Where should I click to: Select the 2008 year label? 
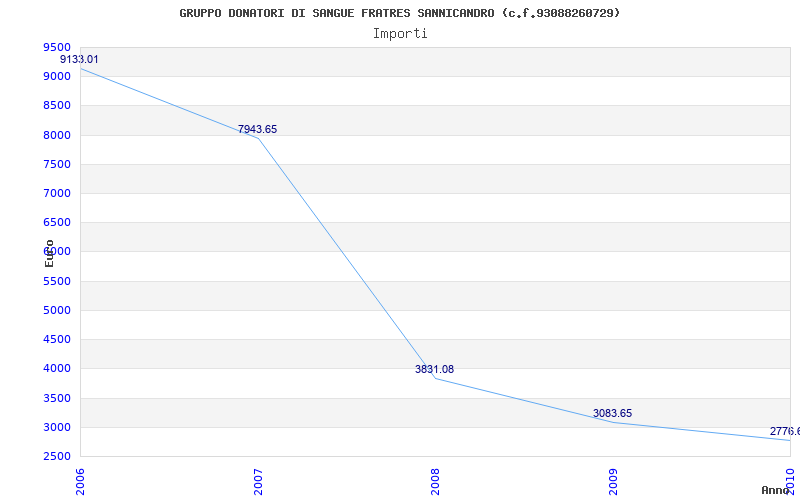click(x=435, y=482)
